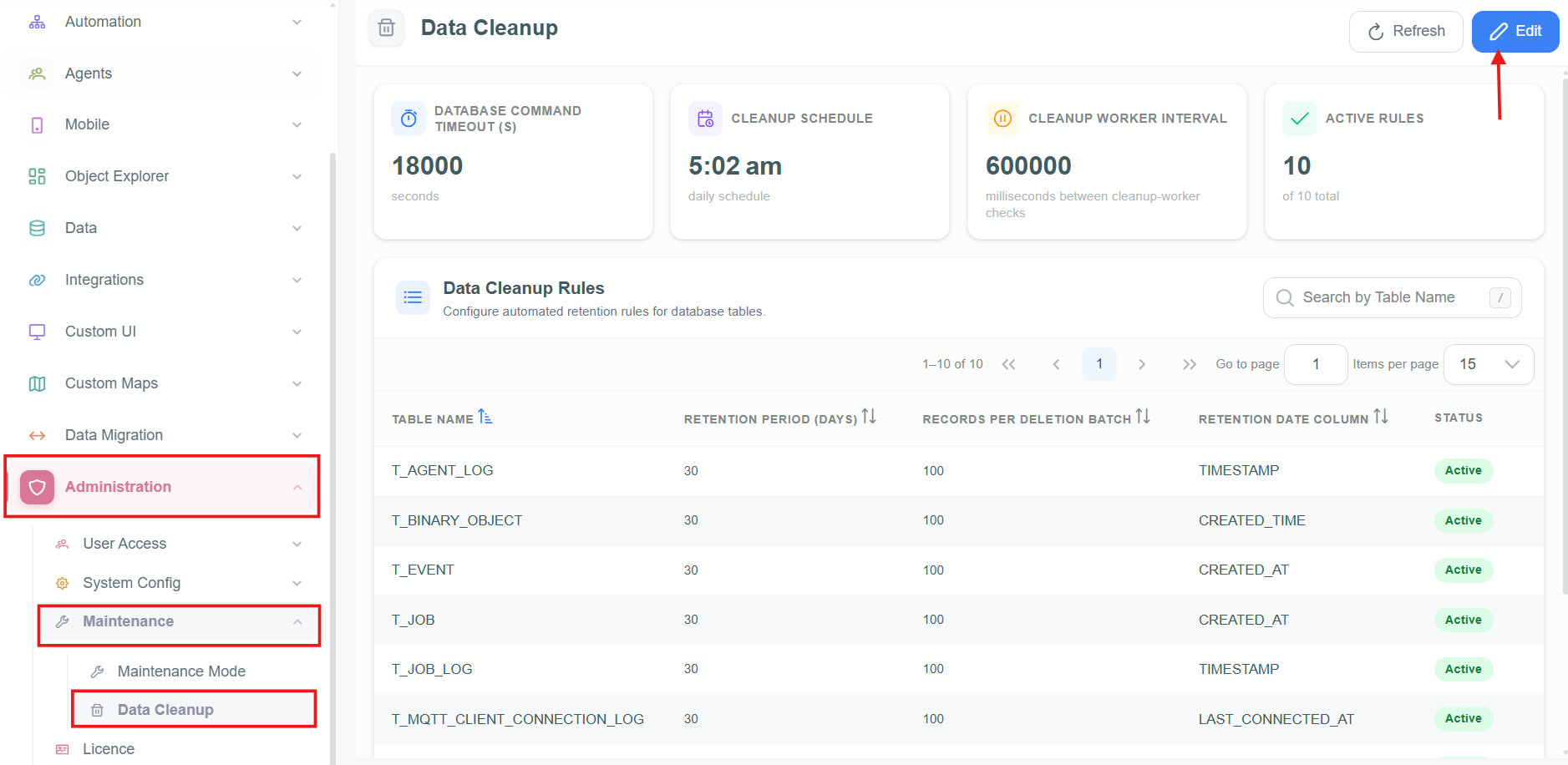Expand the Agents menu chevron
Image resolution: width=1568 pixels, height=765 pixels.
(x=297, y=73)
